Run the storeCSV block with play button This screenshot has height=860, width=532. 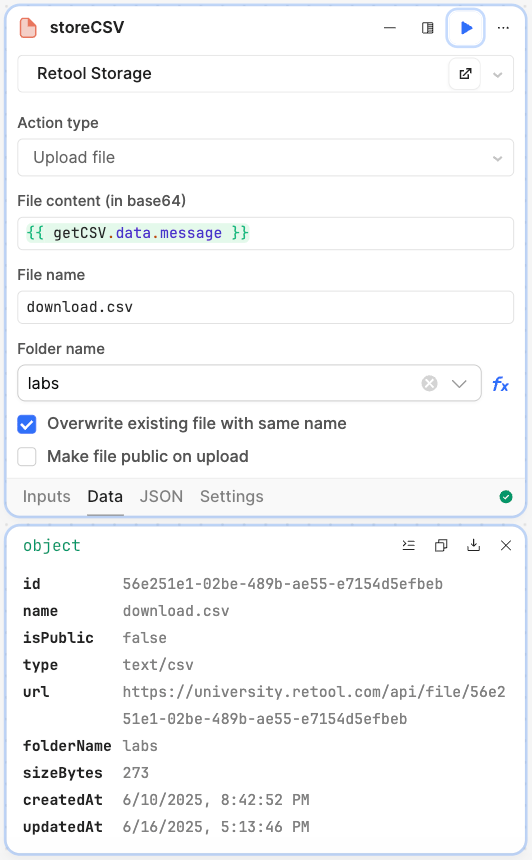click(x=466, y=27)
